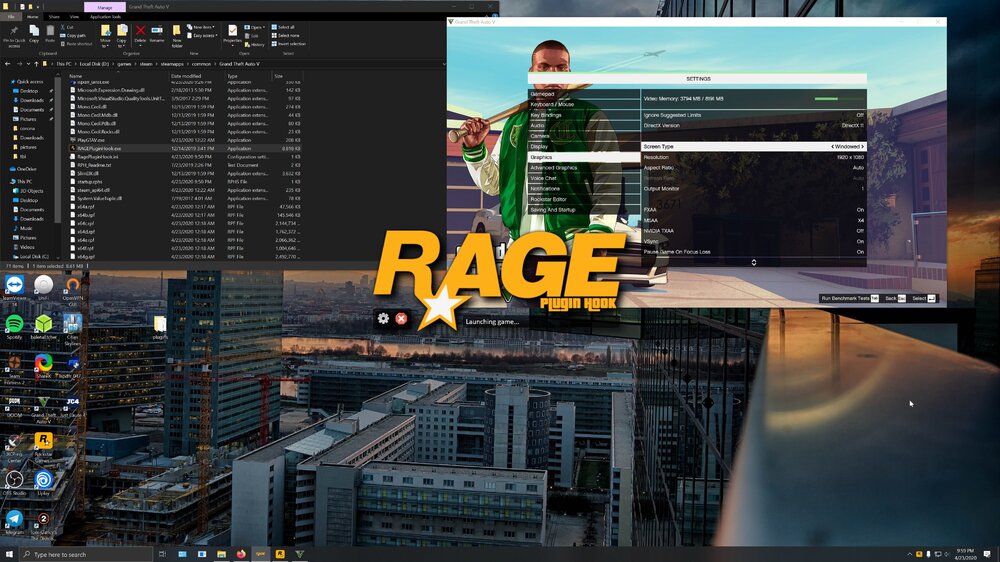Open balenaEtcher desktop shortcut
This screenshot has height=562, width=1000.
(x=43, y=327)
